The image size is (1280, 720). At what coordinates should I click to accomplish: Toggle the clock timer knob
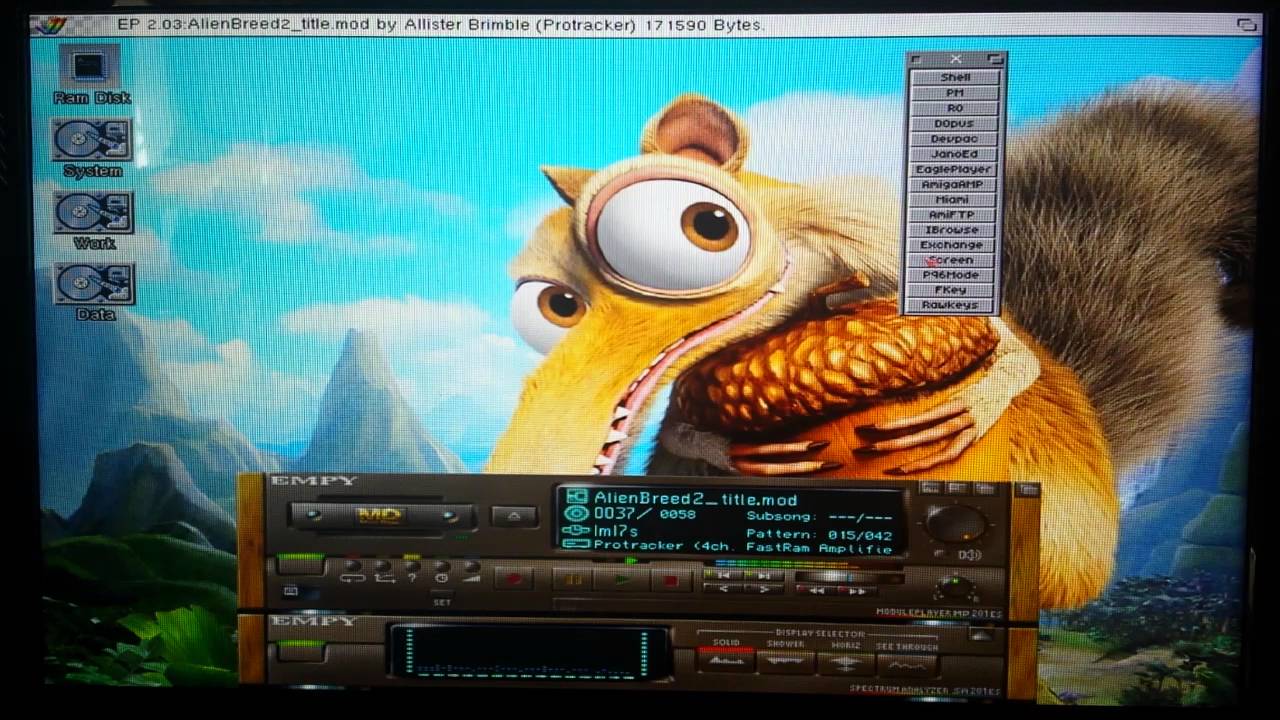442,567
